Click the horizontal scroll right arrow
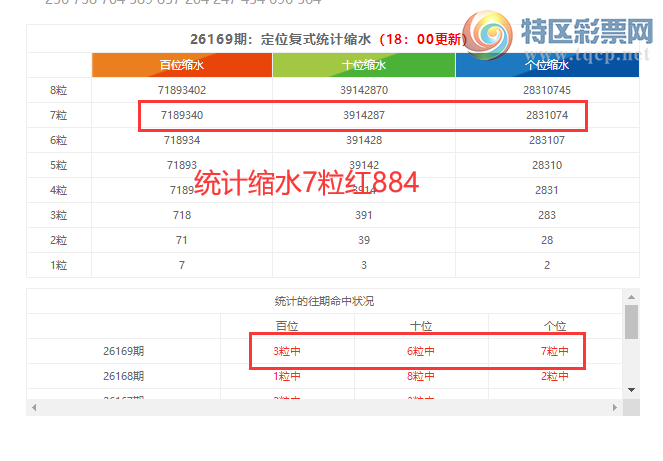Image resolution: width=663 pixels, height=461 pixels. [x=614, y=407]
